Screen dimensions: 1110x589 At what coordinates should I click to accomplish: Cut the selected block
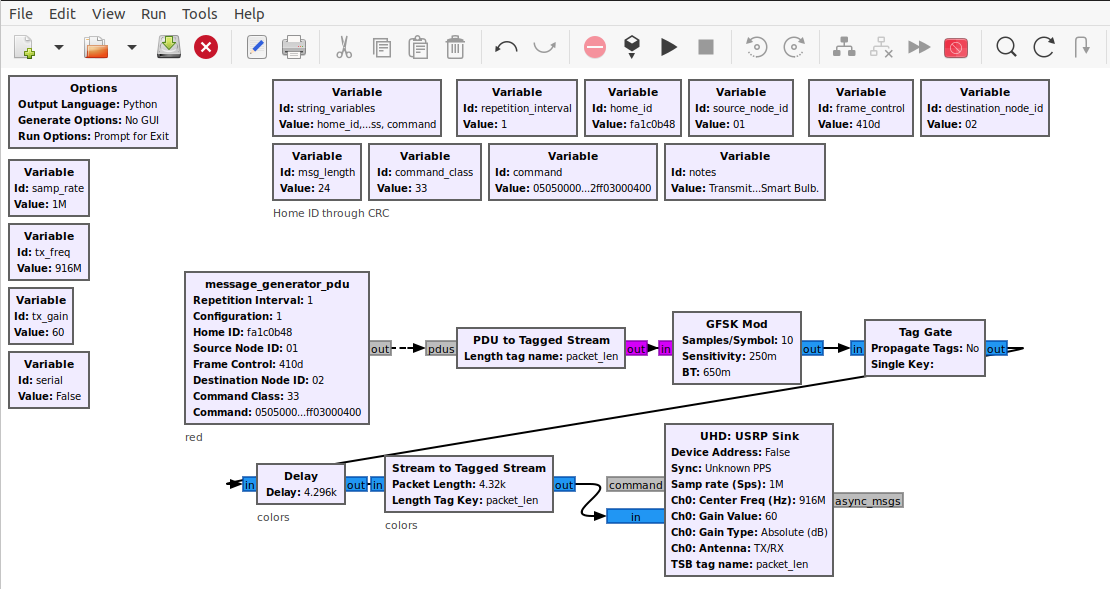344,47
